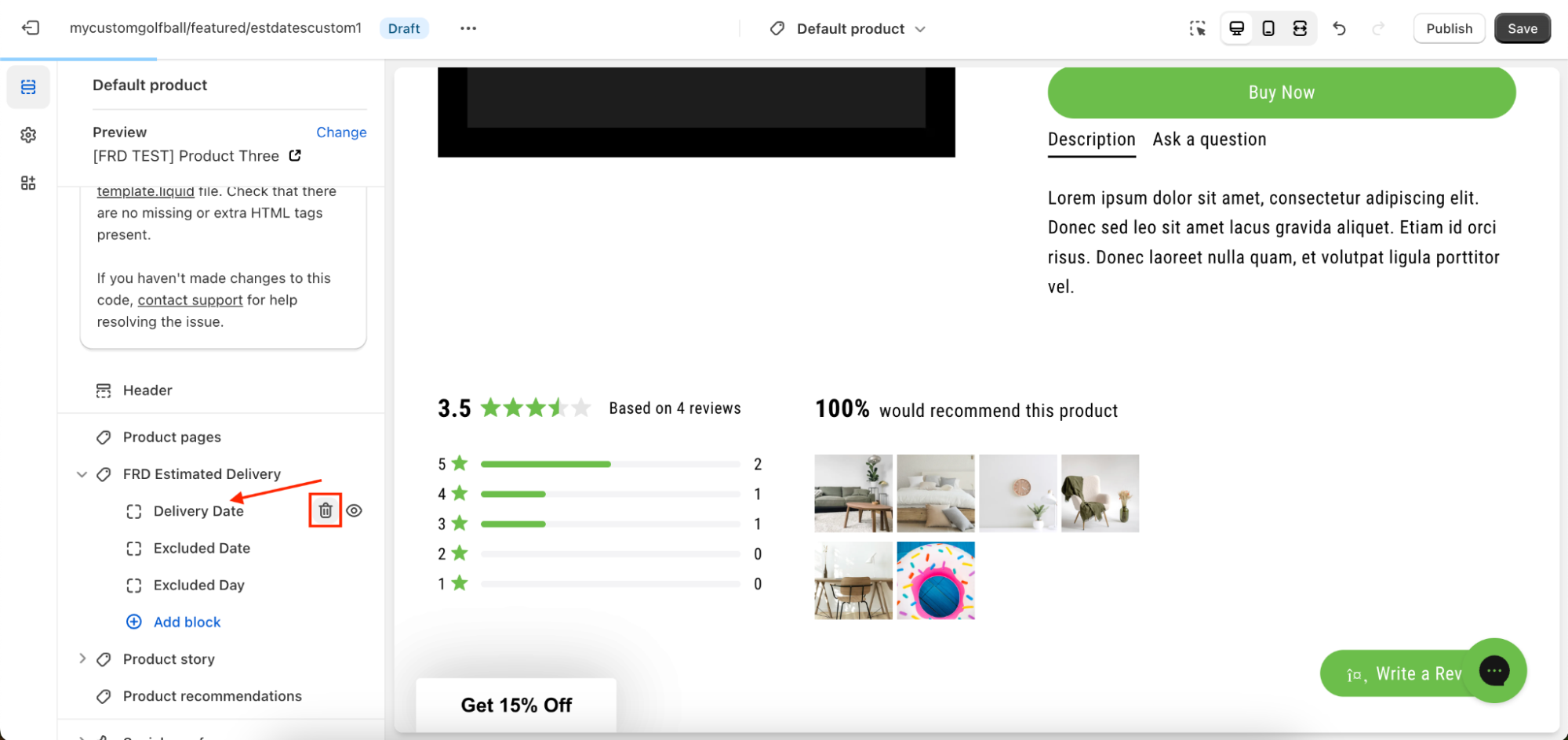Switch to desktop preview view
Image resolution: width=1568 pixels, height=740 pixels.
click(1237, 29)
